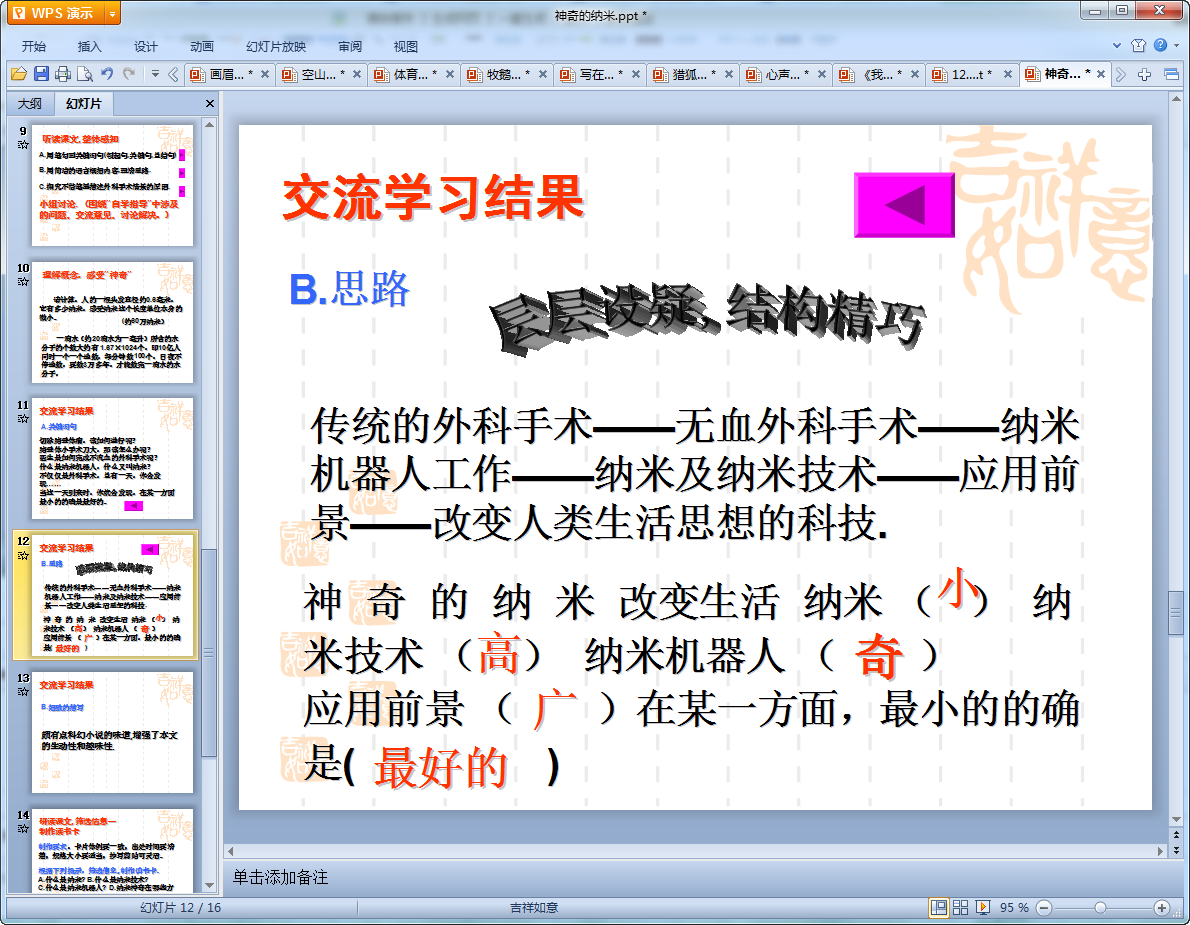The width and height of the screenshot is (1190, 925).
Task: Click the Open folder icon in toolbar
Action: pyautogui.click(x=19, y=74)
